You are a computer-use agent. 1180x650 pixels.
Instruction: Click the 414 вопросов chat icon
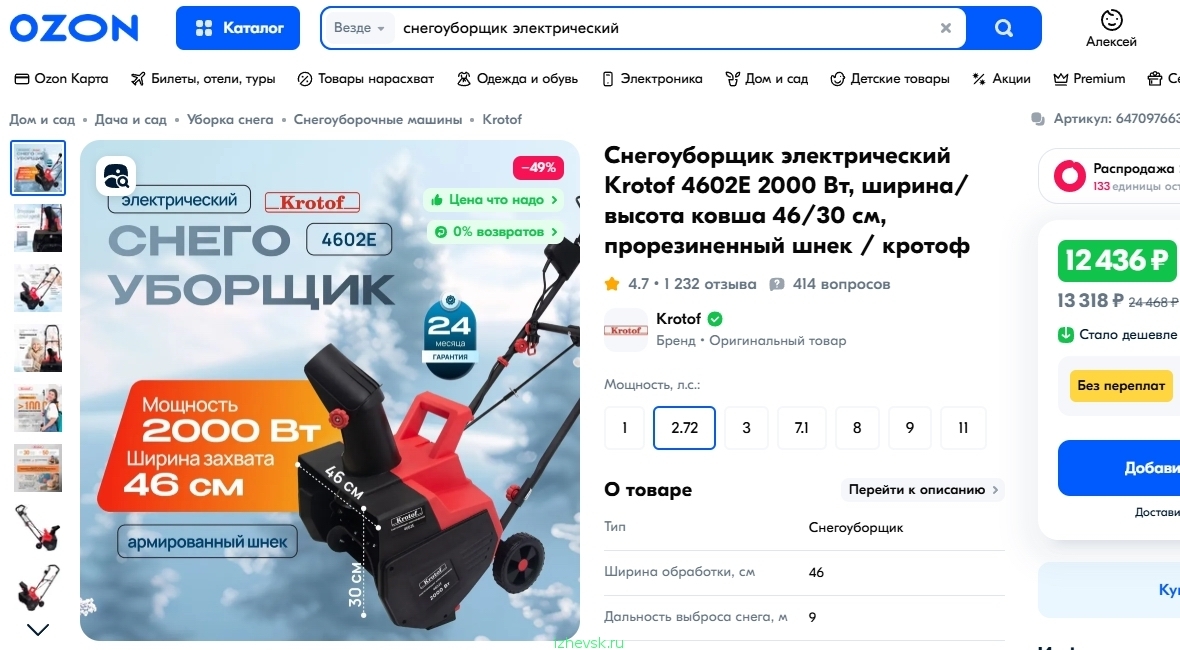click(777, 284)
